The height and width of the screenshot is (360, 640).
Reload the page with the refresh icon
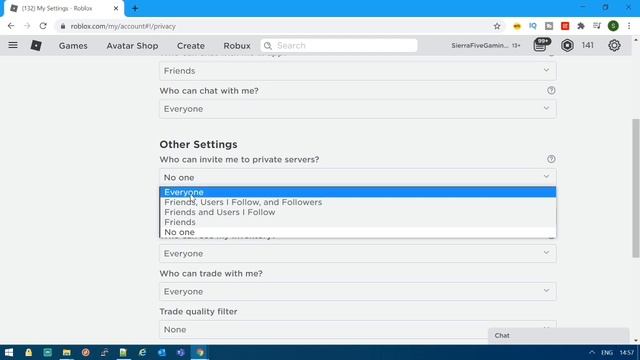[x=43, y=26]
